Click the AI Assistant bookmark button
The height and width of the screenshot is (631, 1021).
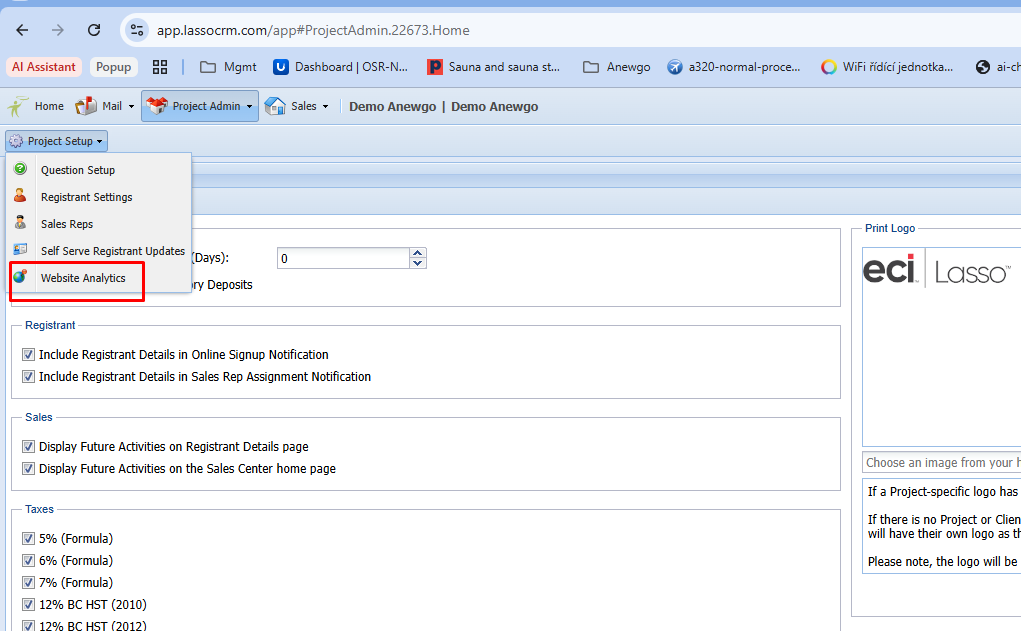[44, 67]
